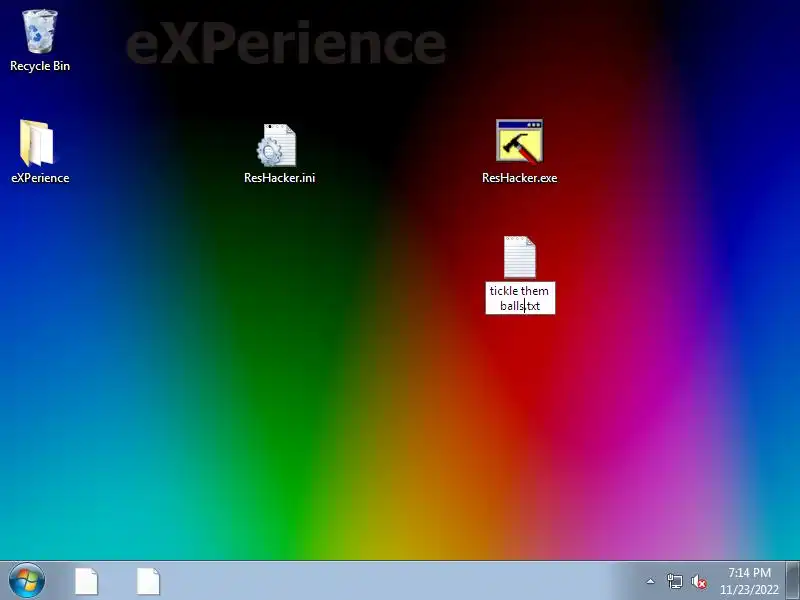Click the ResHacker.ini label text
The height and width of the screenshot is (600, 800).
pos(279,178)
